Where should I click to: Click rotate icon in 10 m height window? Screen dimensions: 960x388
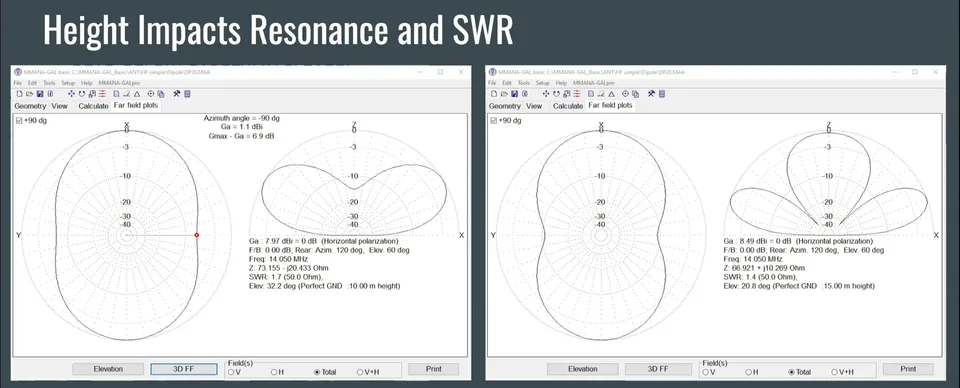[x=81, y=94]
